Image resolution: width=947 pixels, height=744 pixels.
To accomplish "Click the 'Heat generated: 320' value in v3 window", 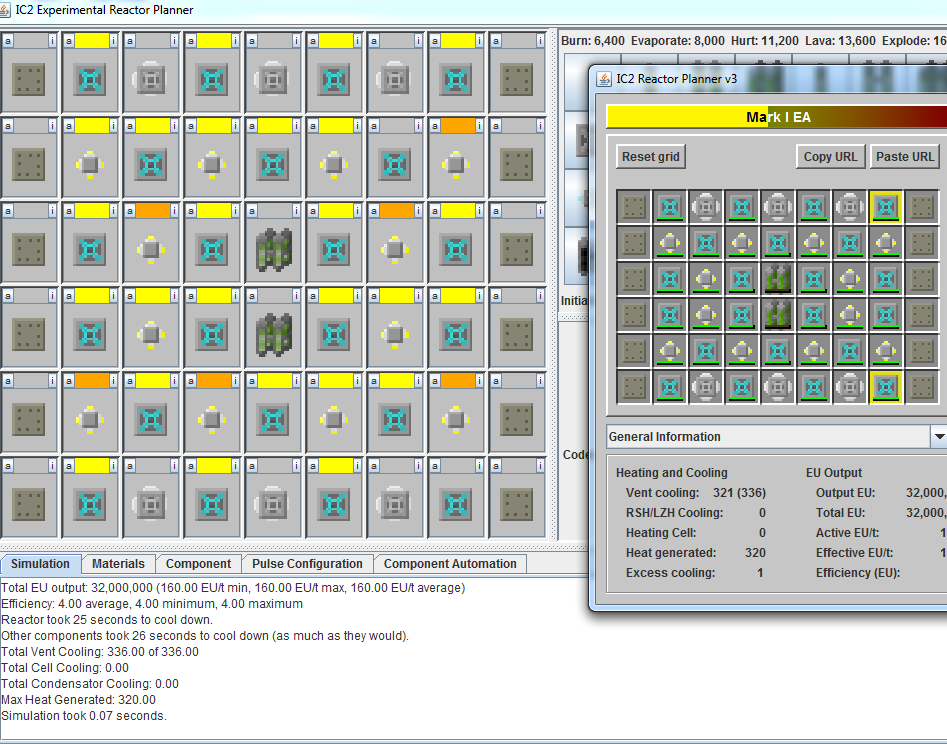I will point(755,553).
